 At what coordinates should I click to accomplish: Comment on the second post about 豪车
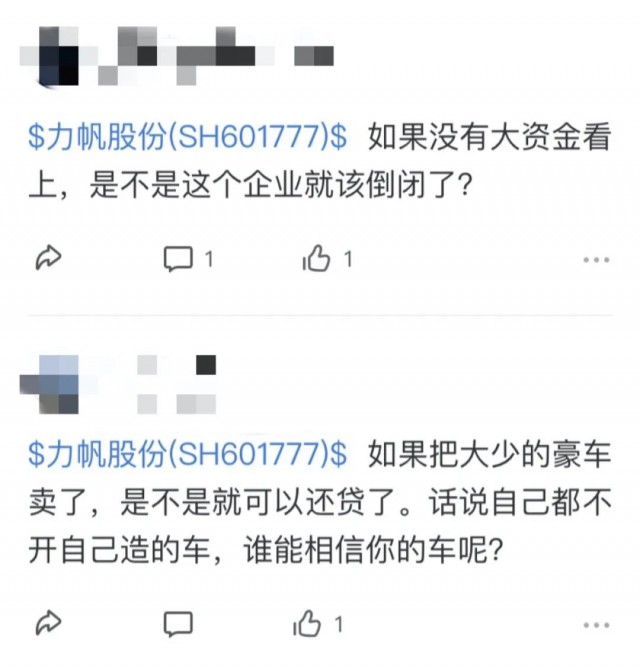coord(178,625)
